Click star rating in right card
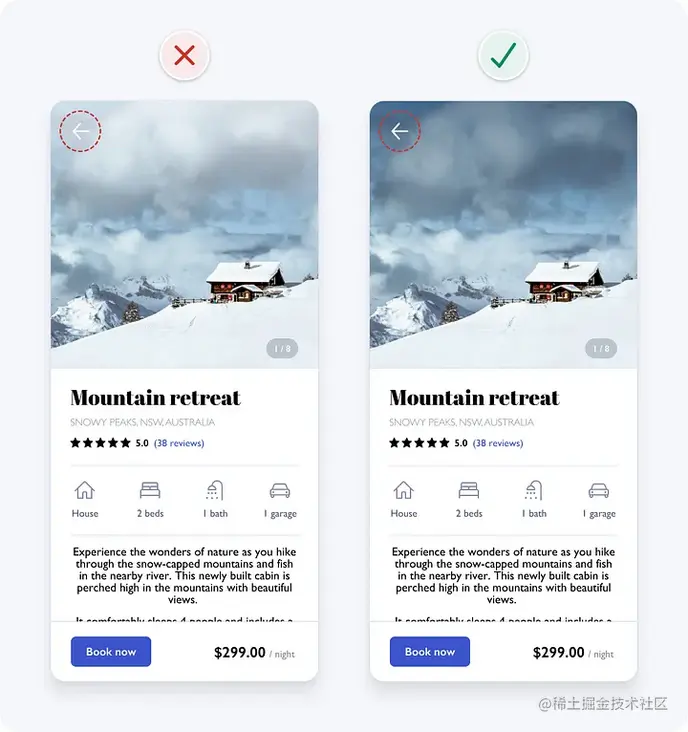The width and height of the screenshot is (688, 732). 419,443
